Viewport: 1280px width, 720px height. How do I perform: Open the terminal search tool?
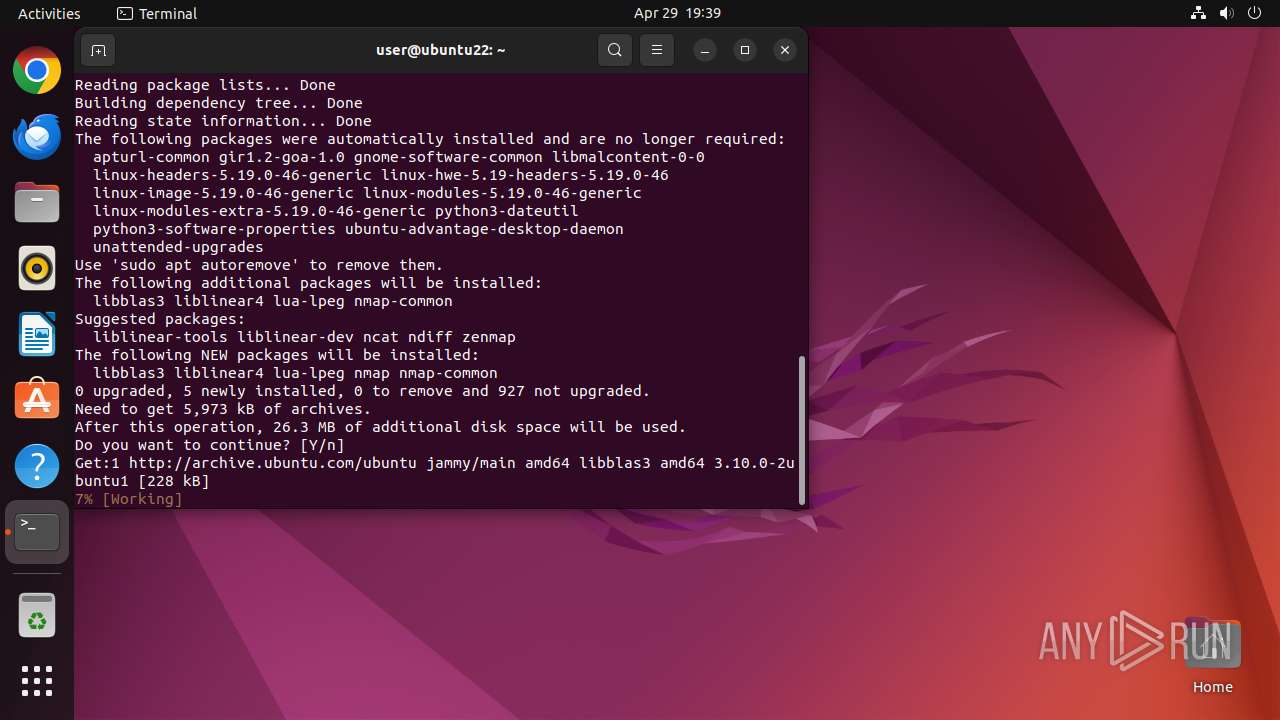pos(615,50)
